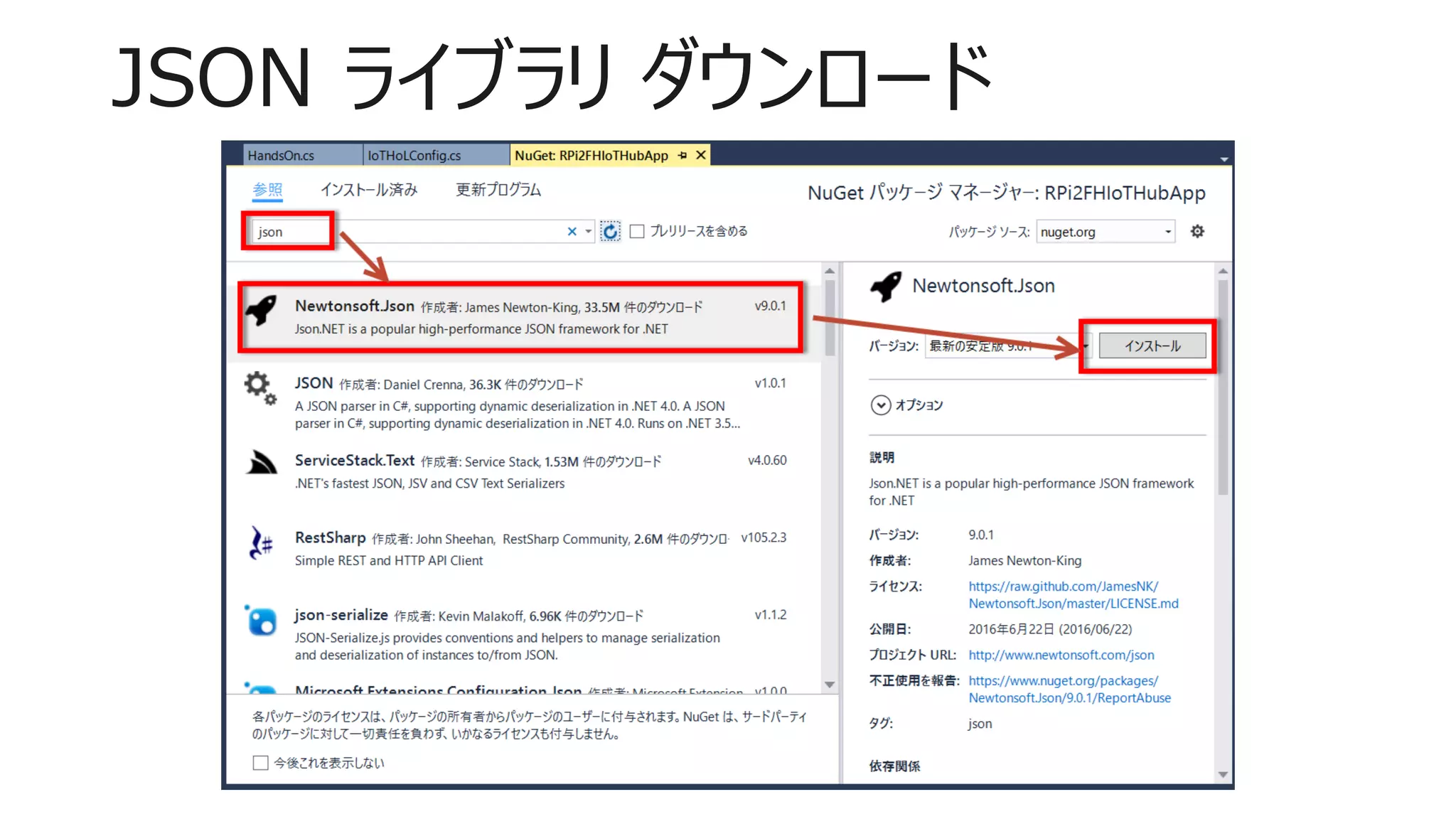The image size is (1456, 819).
Task: Click the RestSharp package icon
Action: tap(261, 542)
